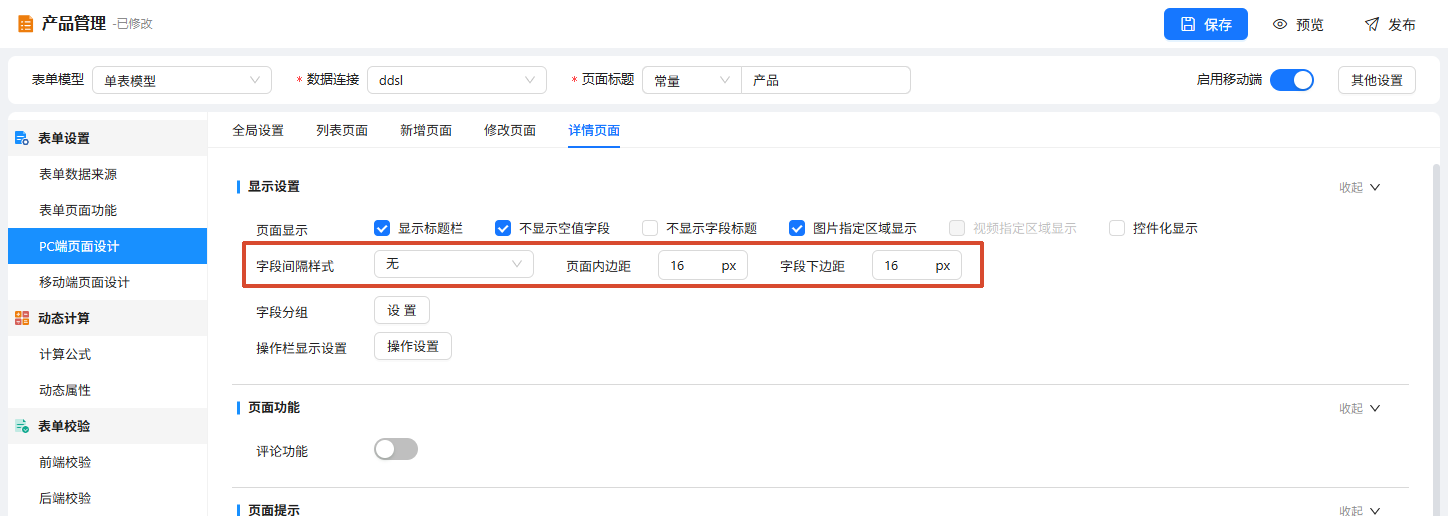Click 发布 publish button
Image resolution: width=1448 pixels, height=516 pixels.
(1390, 24)
